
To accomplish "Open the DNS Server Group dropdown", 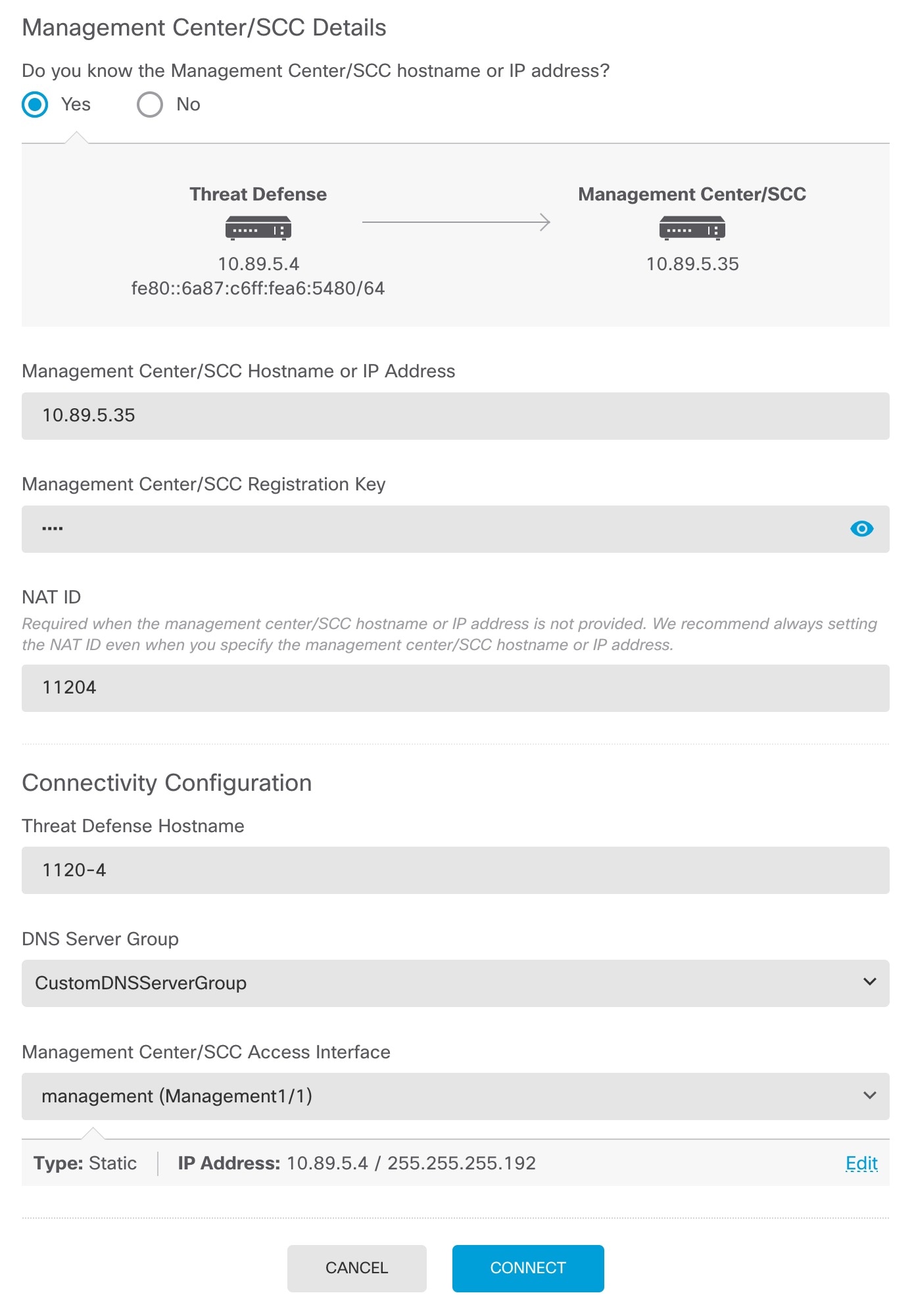I will [455, 983].
